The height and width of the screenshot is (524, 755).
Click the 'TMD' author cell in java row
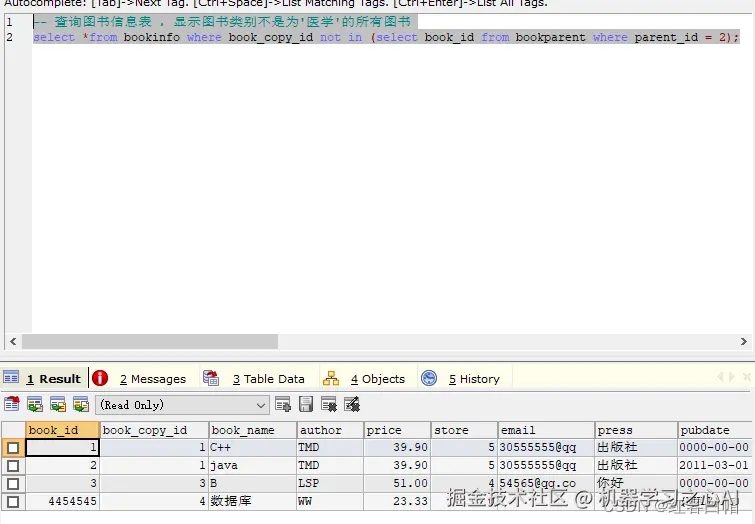pyautogui.click(x=330, y=465)
